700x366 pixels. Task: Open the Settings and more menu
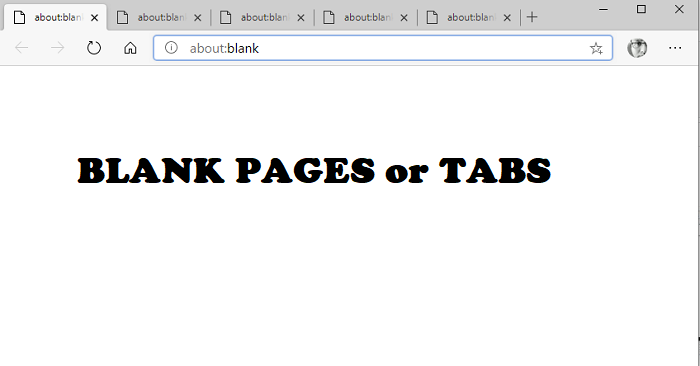[675, 48]
